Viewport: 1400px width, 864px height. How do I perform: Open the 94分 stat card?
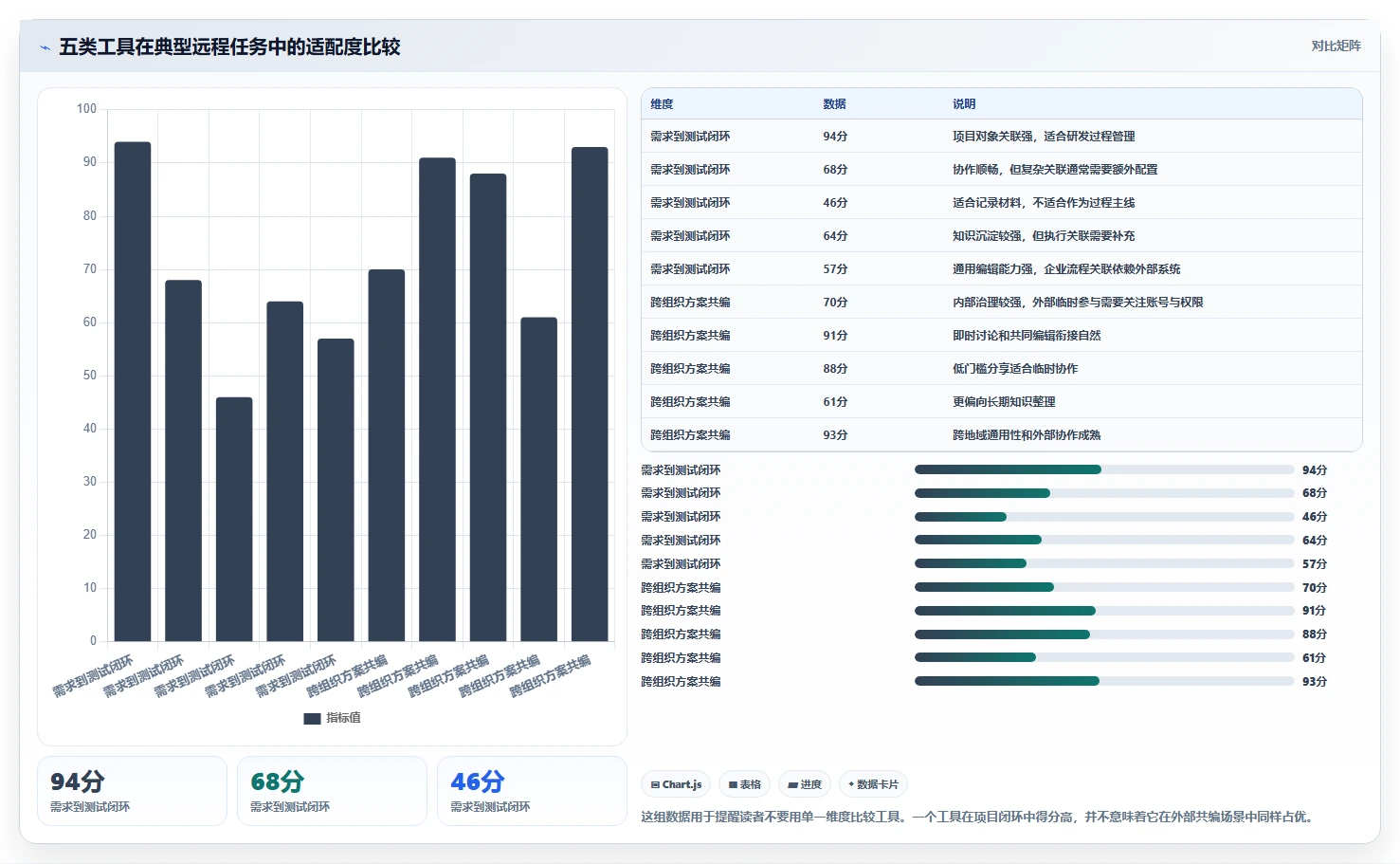click(x=132, y=791)
